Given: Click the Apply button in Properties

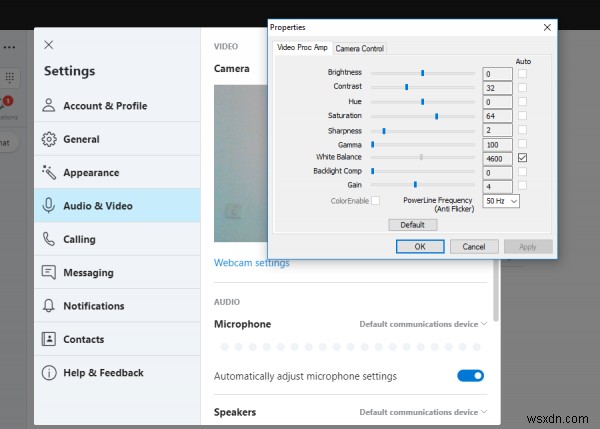Looking at the screenshot, I should [528, 247].
